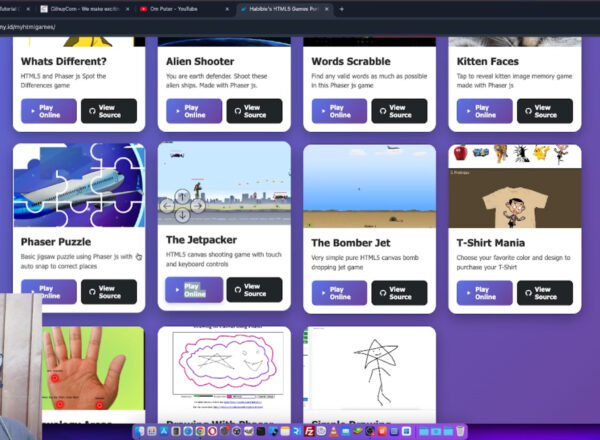Open View Source for The Jetpacker

254,290
